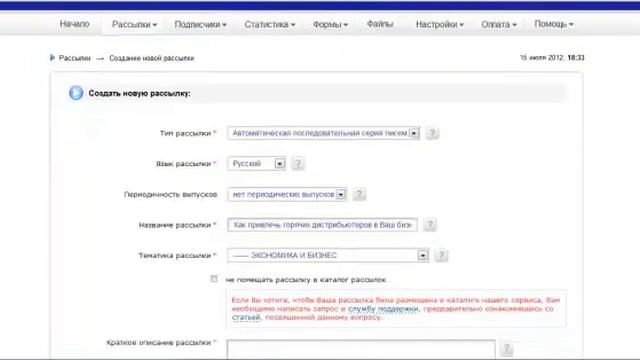The image size is (640, 360).
Task: Open the Подписчики menu
Action: point(200,24)
